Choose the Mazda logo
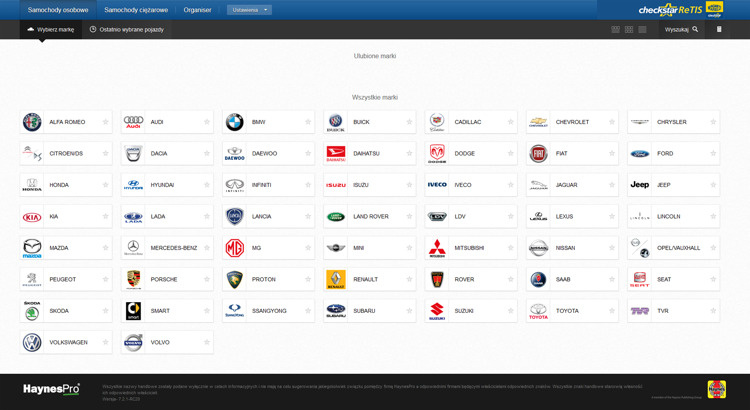750x410 pixels. (32, 248)
